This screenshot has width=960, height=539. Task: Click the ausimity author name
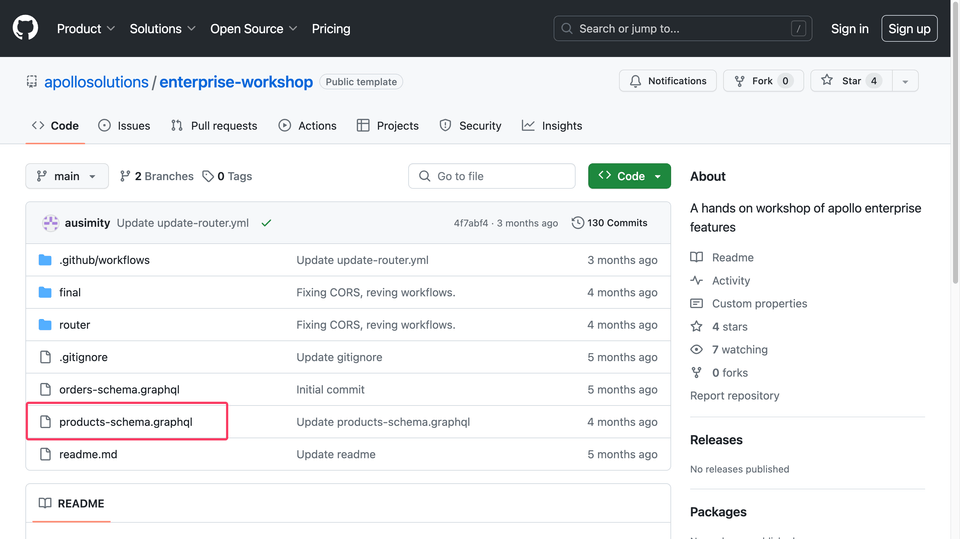pos(88,223)
